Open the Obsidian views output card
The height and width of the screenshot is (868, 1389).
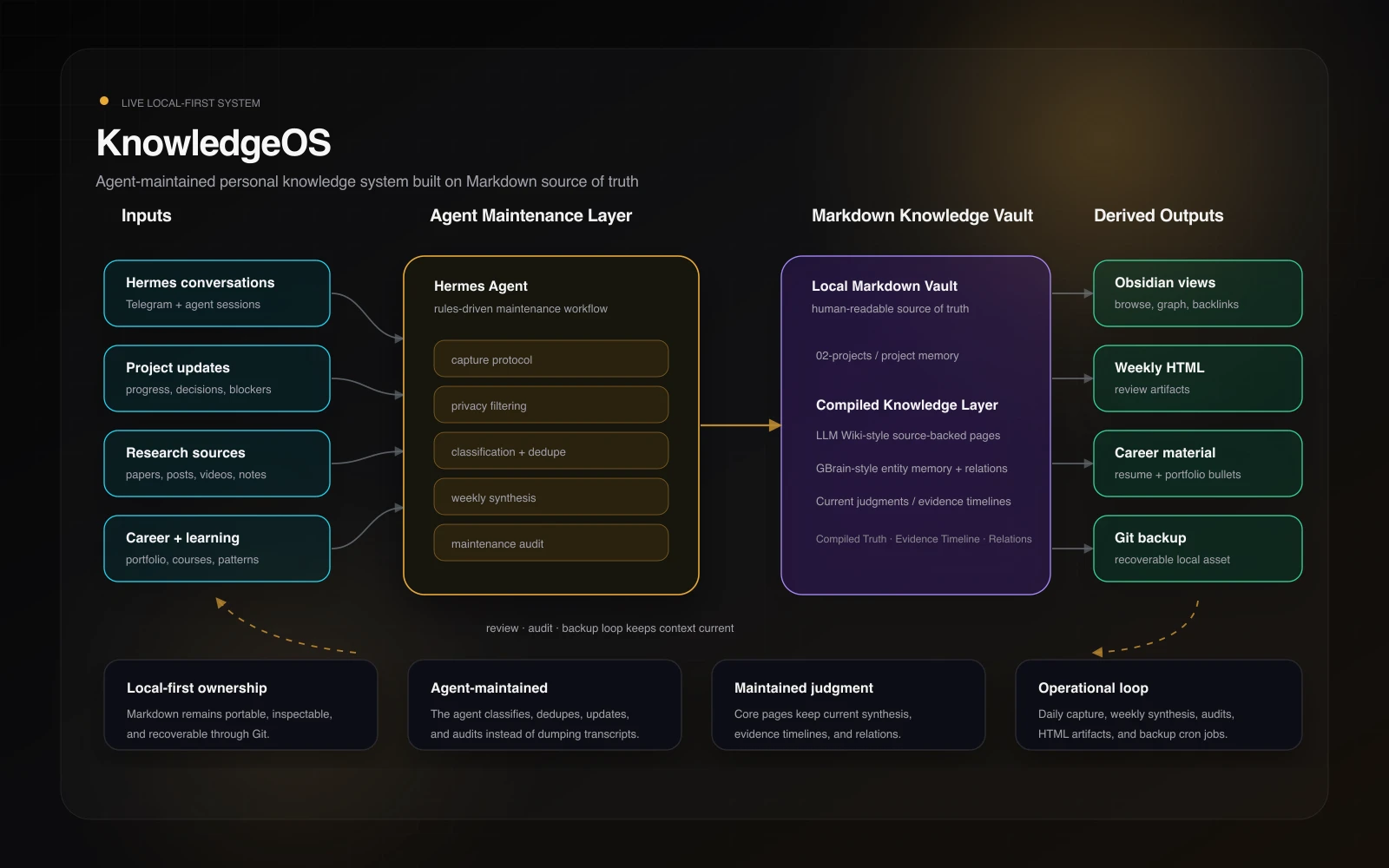click(1198, 293)
